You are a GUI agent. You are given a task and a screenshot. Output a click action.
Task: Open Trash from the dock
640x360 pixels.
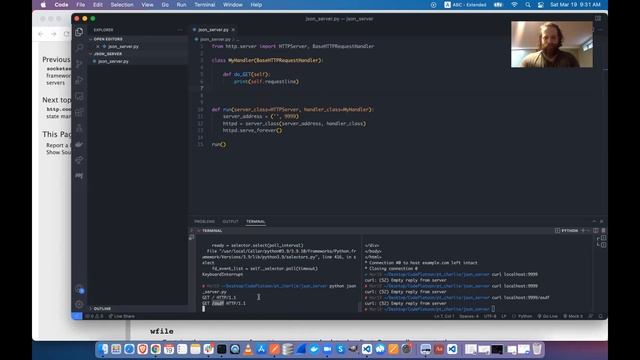[x=537, y=349]
